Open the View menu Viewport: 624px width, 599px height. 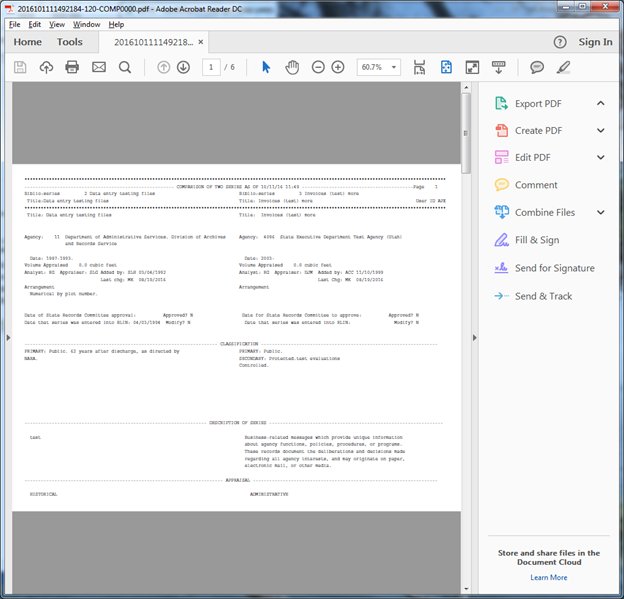(57, 24)
